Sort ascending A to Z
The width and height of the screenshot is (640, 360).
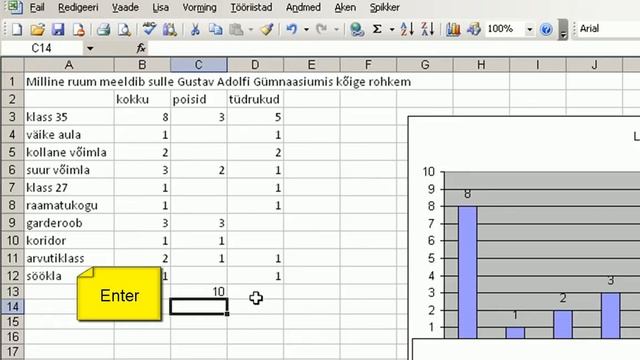pos(407,29)
